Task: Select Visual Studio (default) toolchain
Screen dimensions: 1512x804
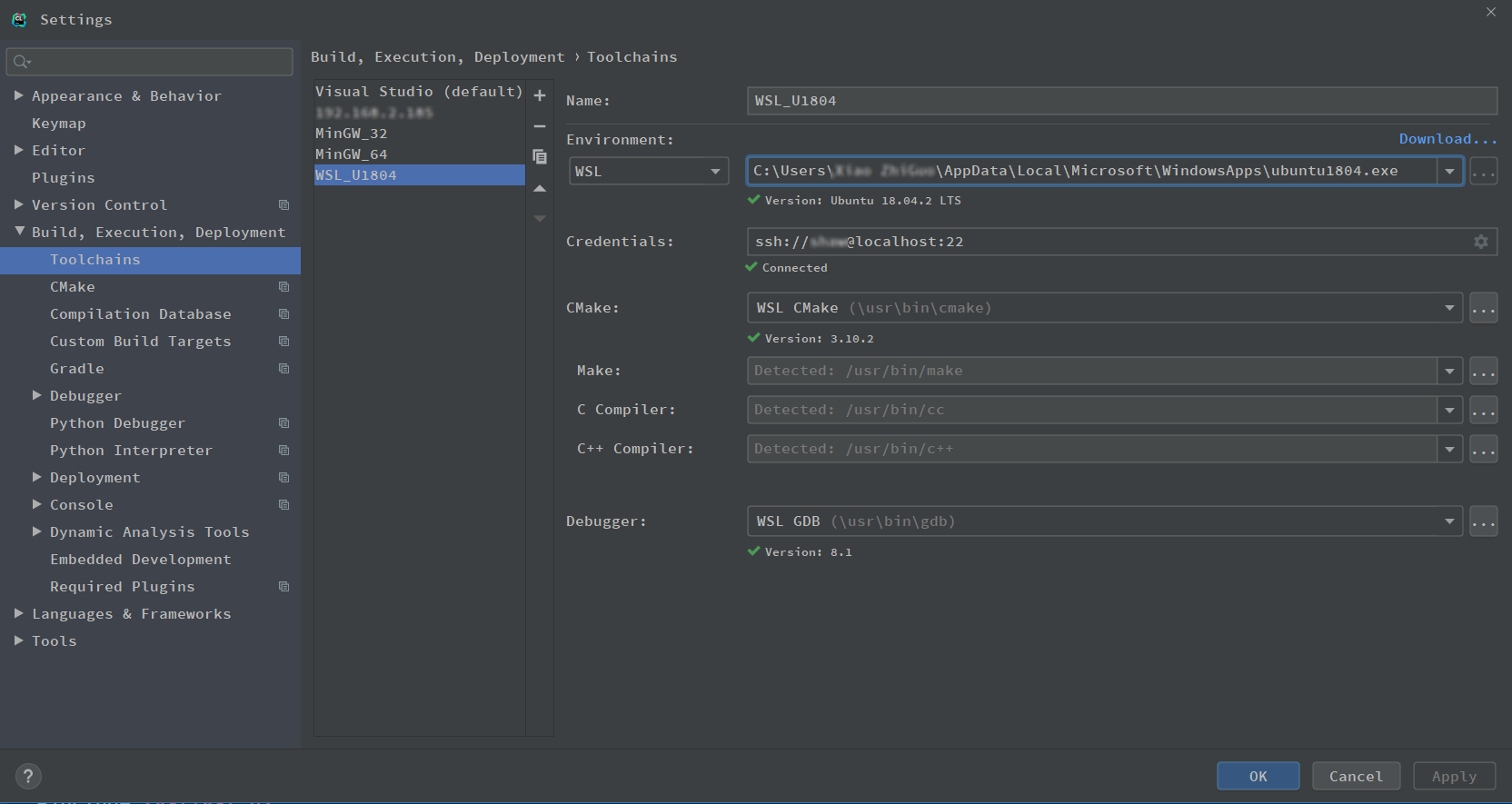Action: coord(419,92)
